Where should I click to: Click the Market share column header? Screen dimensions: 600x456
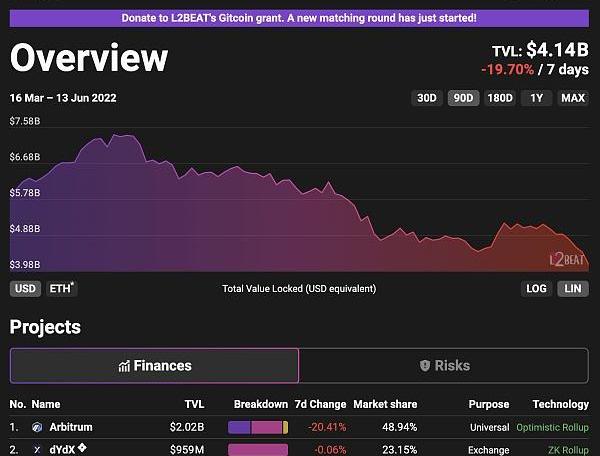[x=385, y=404]
